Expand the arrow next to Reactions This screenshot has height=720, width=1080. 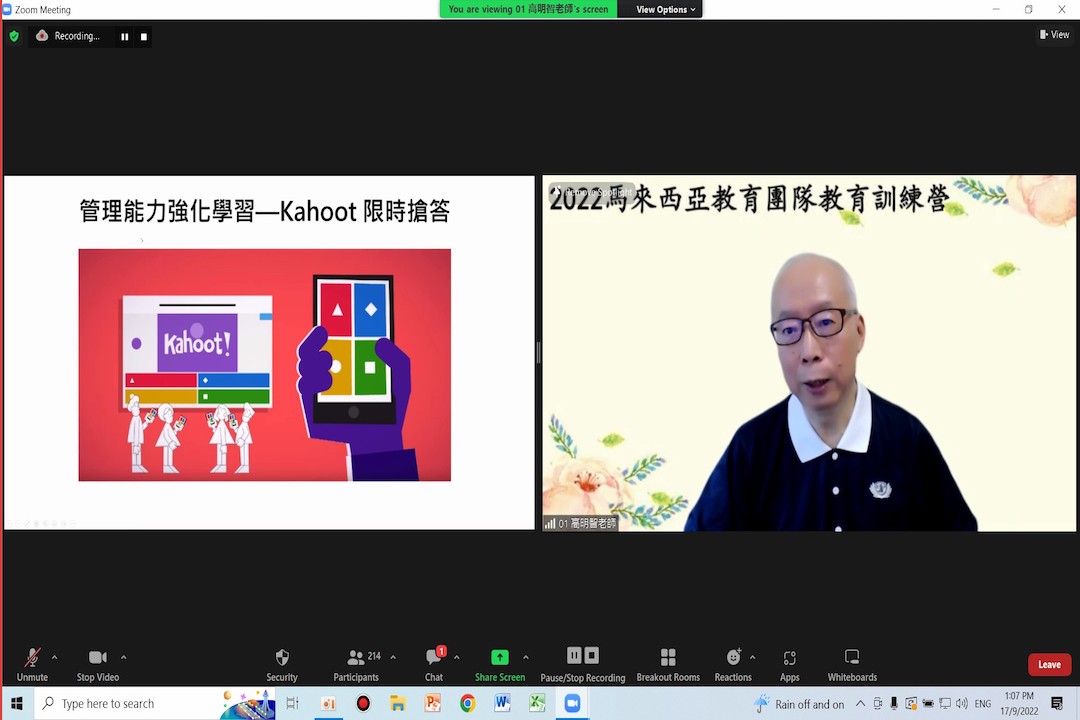click(x=752, y=657)
